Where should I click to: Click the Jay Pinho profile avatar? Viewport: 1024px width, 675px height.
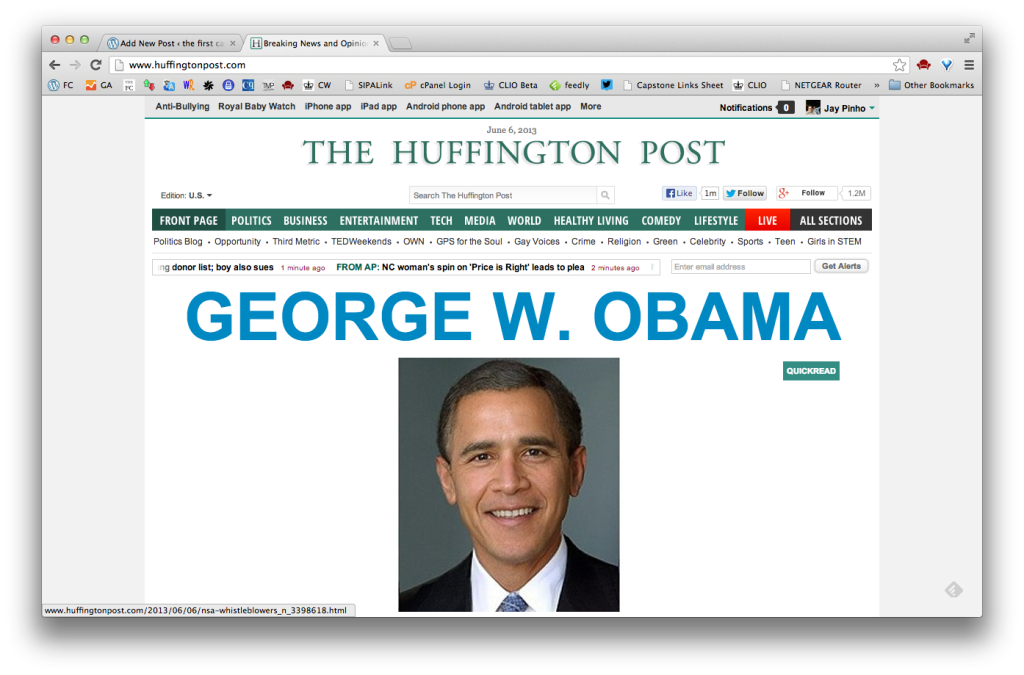[812, 108]
